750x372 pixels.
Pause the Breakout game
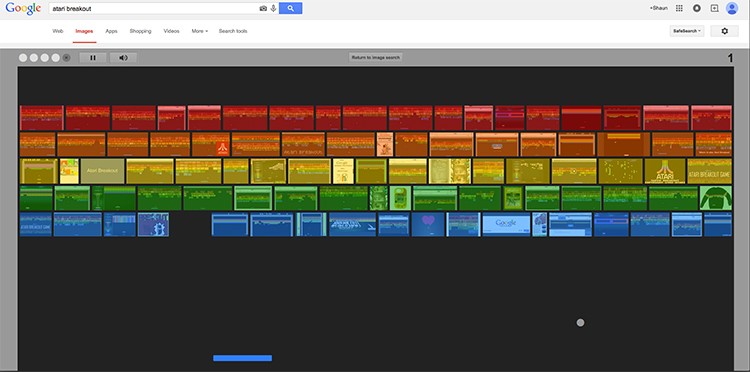93,58
